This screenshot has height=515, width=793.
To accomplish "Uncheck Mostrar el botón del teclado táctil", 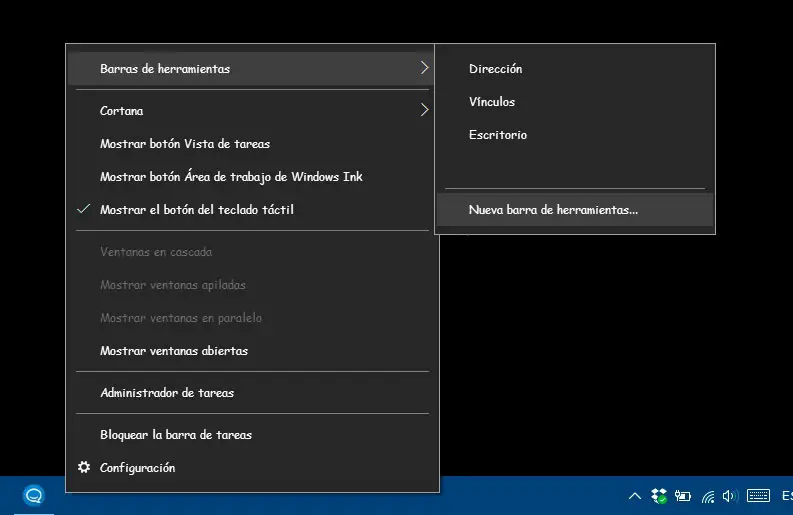I will 252,209.
